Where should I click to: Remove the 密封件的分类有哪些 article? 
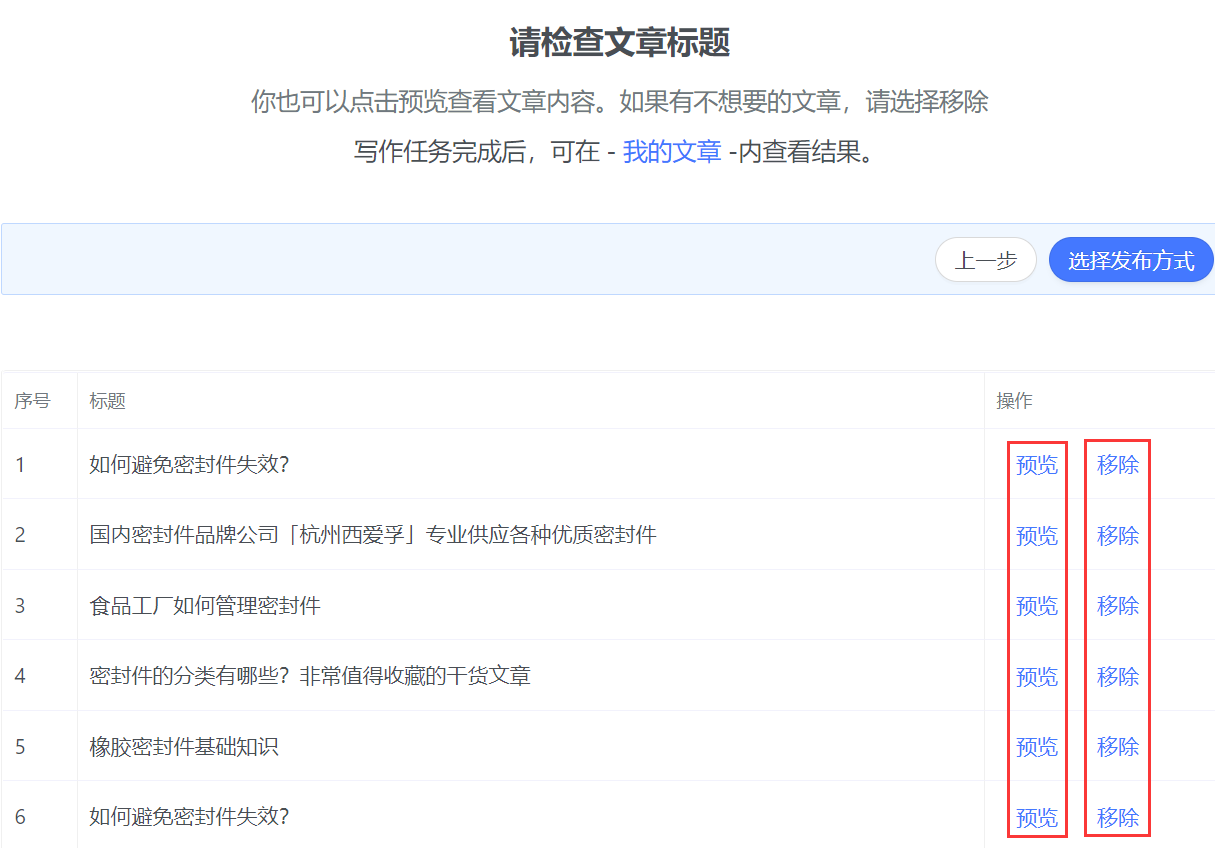(x=1117, y=677)
